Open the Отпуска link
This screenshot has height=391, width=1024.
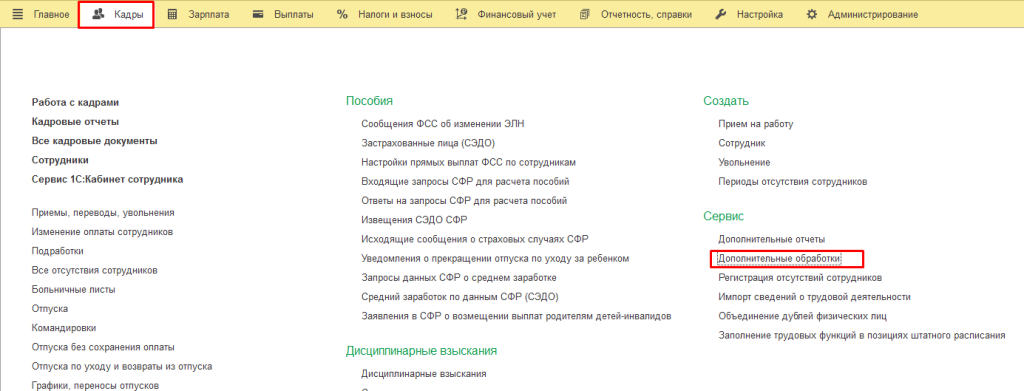[50, 309]
